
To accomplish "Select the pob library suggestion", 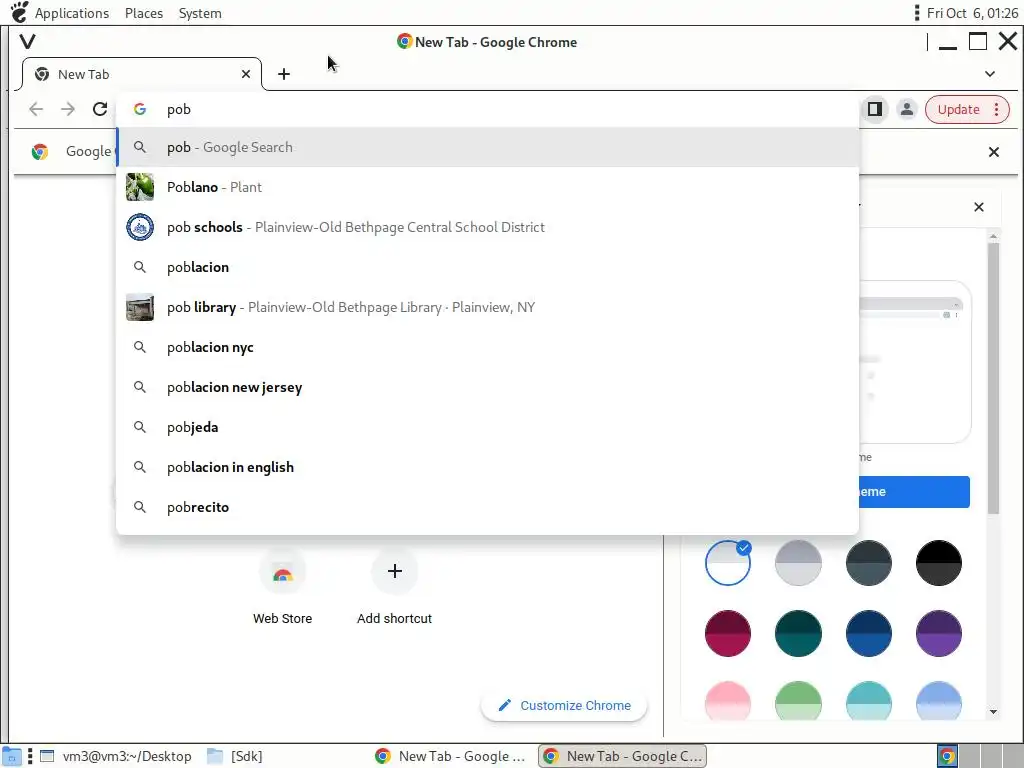I will click(x=487, y=307).
